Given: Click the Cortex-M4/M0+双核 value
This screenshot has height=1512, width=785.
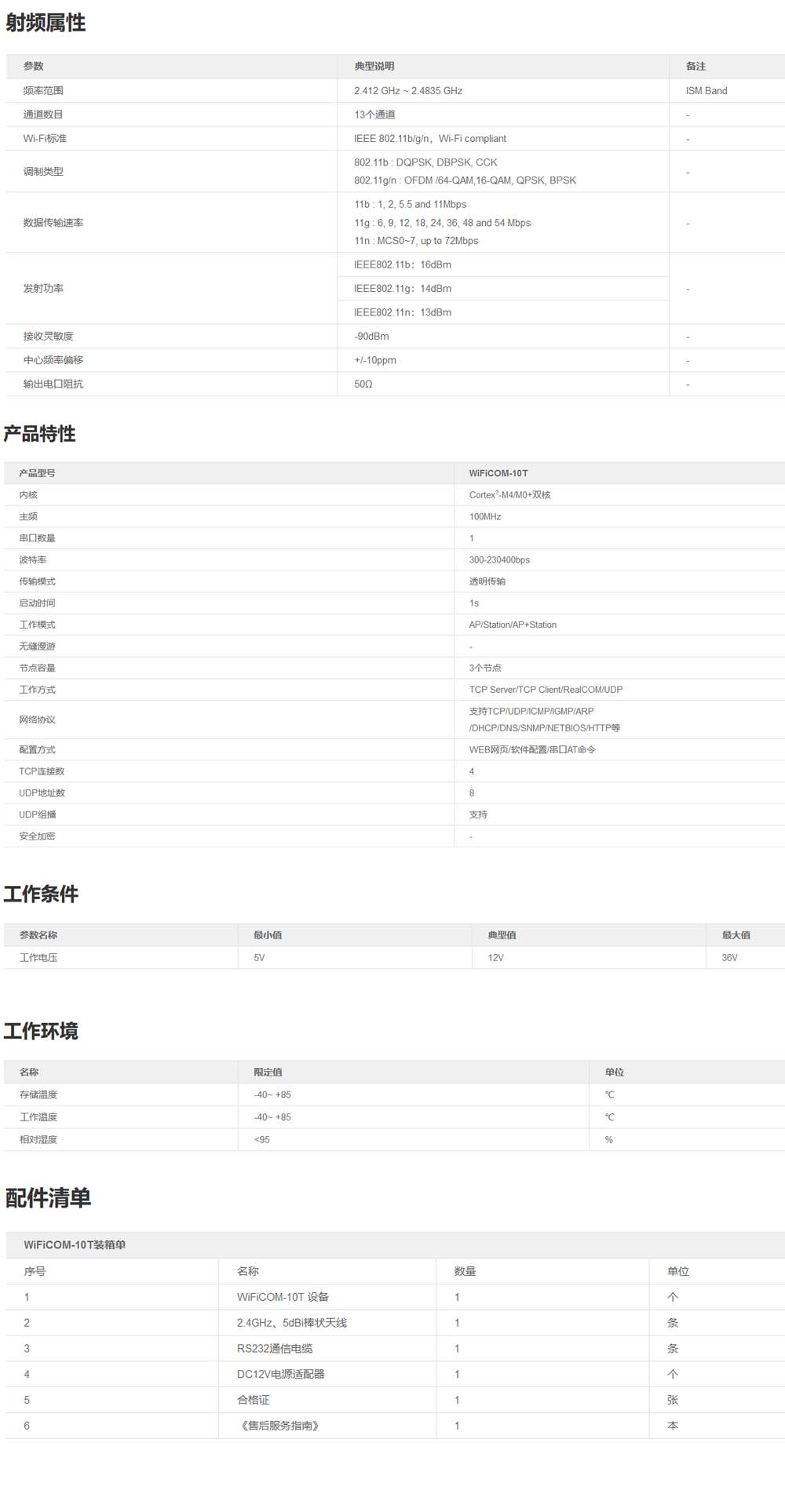Looking at the screenshot, I should (x=510, y=495).
